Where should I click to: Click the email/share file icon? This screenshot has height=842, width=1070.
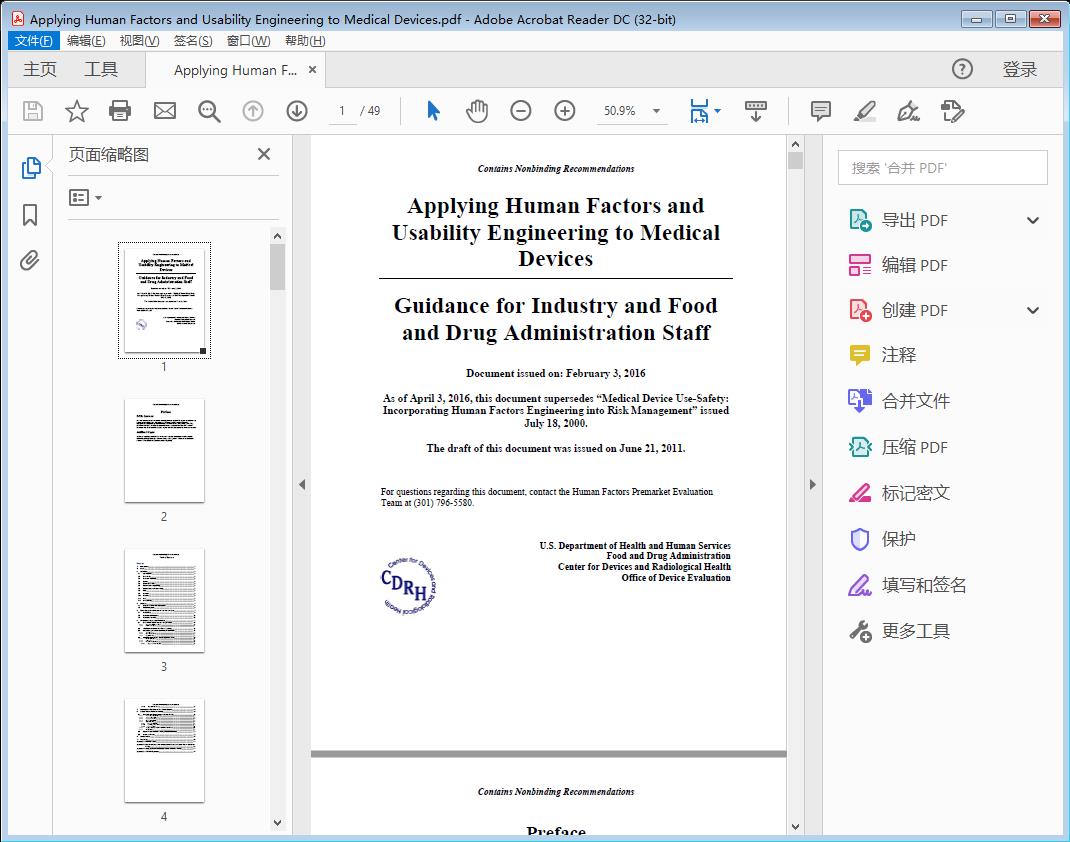[164, 111]
